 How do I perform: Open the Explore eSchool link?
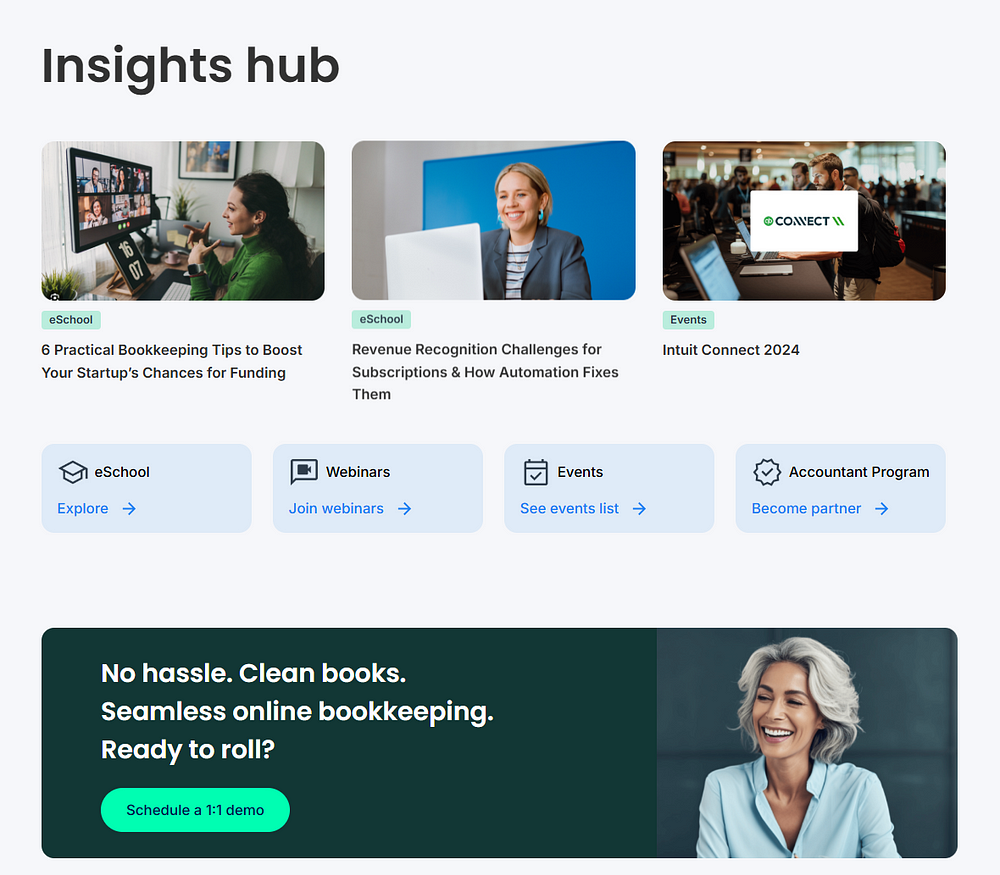83,508
